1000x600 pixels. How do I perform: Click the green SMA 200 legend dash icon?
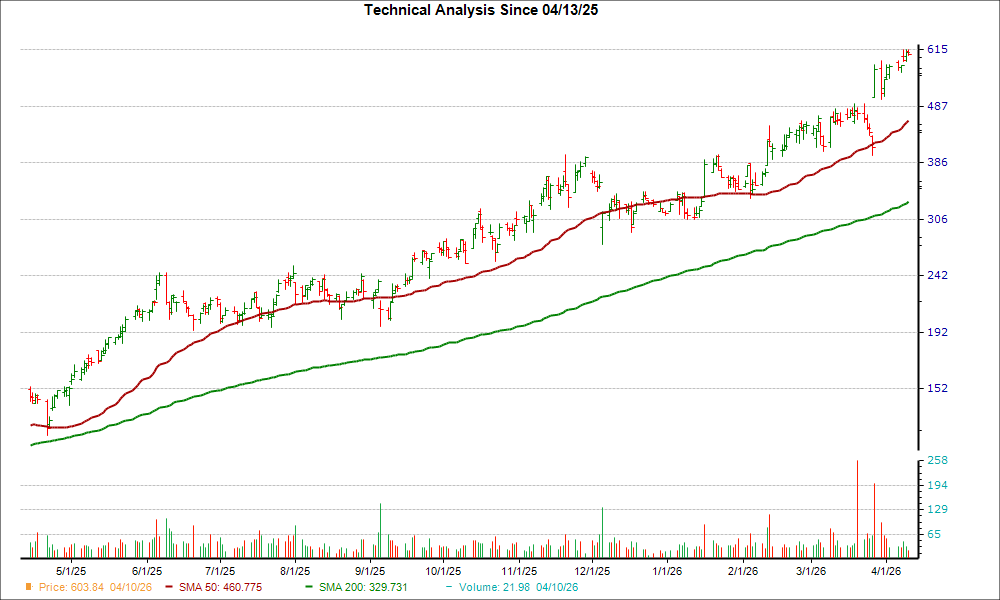pyautogui.click(x=311, y=588)
